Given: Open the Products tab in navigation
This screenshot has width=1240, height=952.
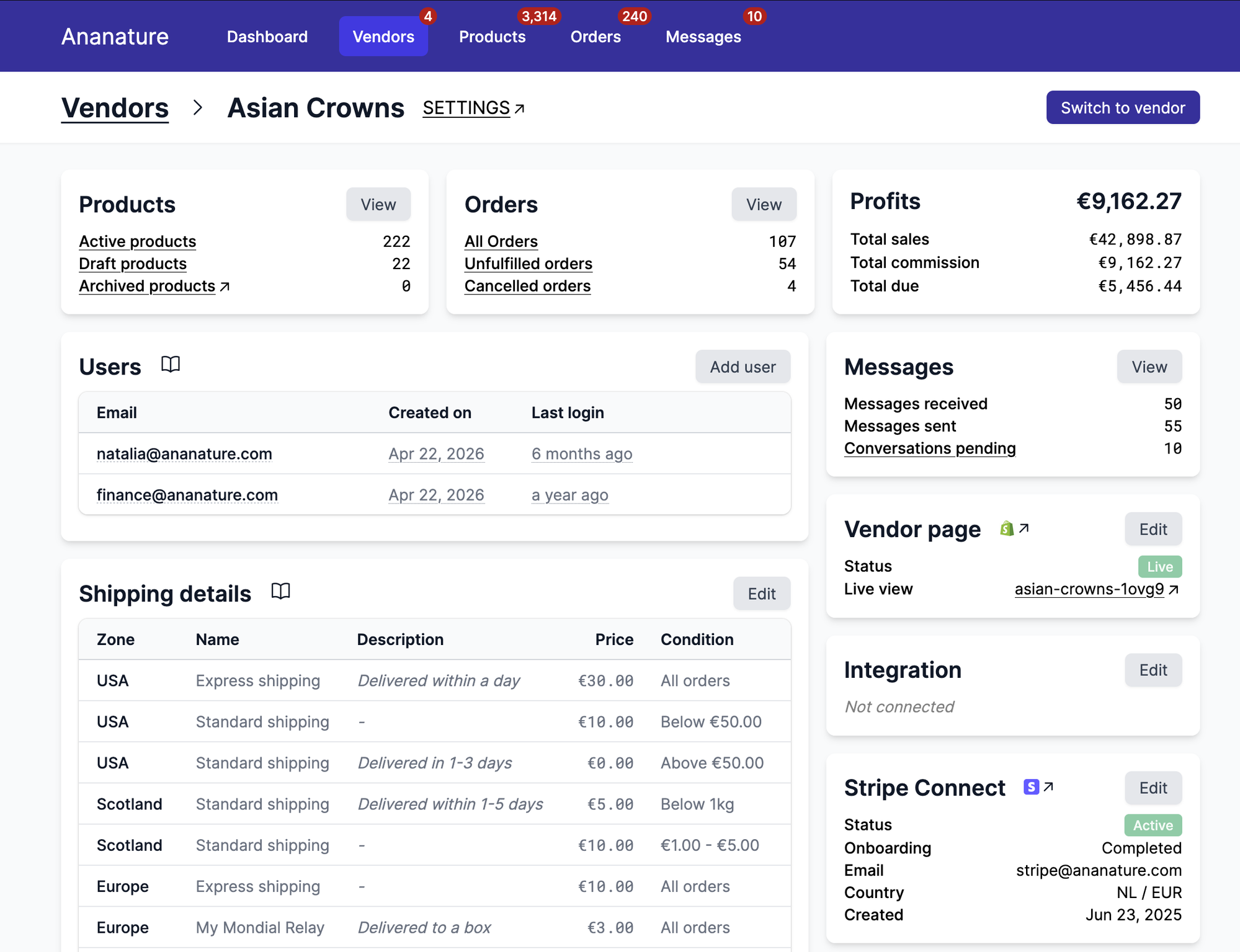Looking at the screenshot, I should pos(492,37).
